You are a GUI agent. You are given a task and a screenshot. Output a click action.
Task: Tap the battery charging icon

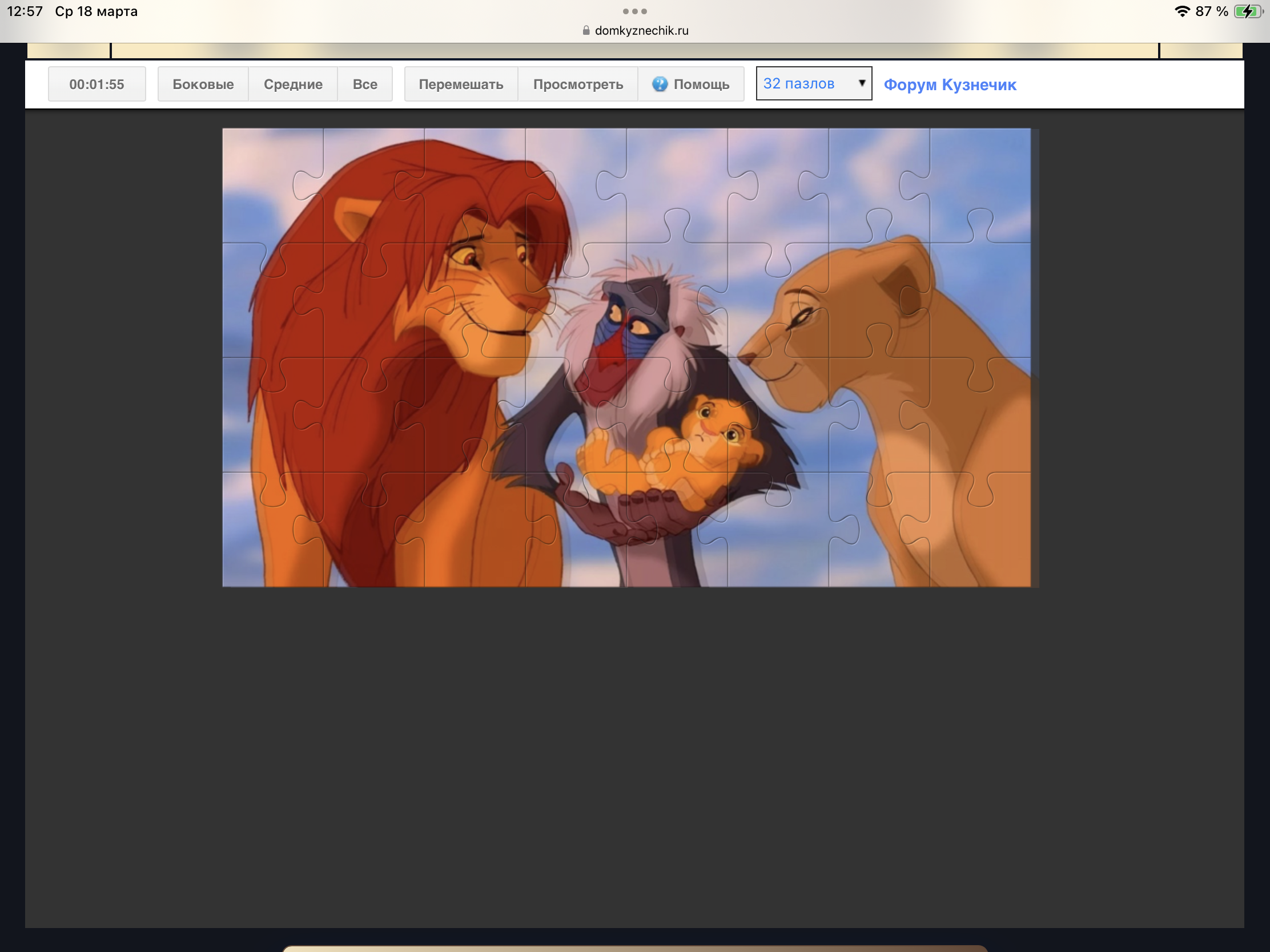[x=1247, y=11]
